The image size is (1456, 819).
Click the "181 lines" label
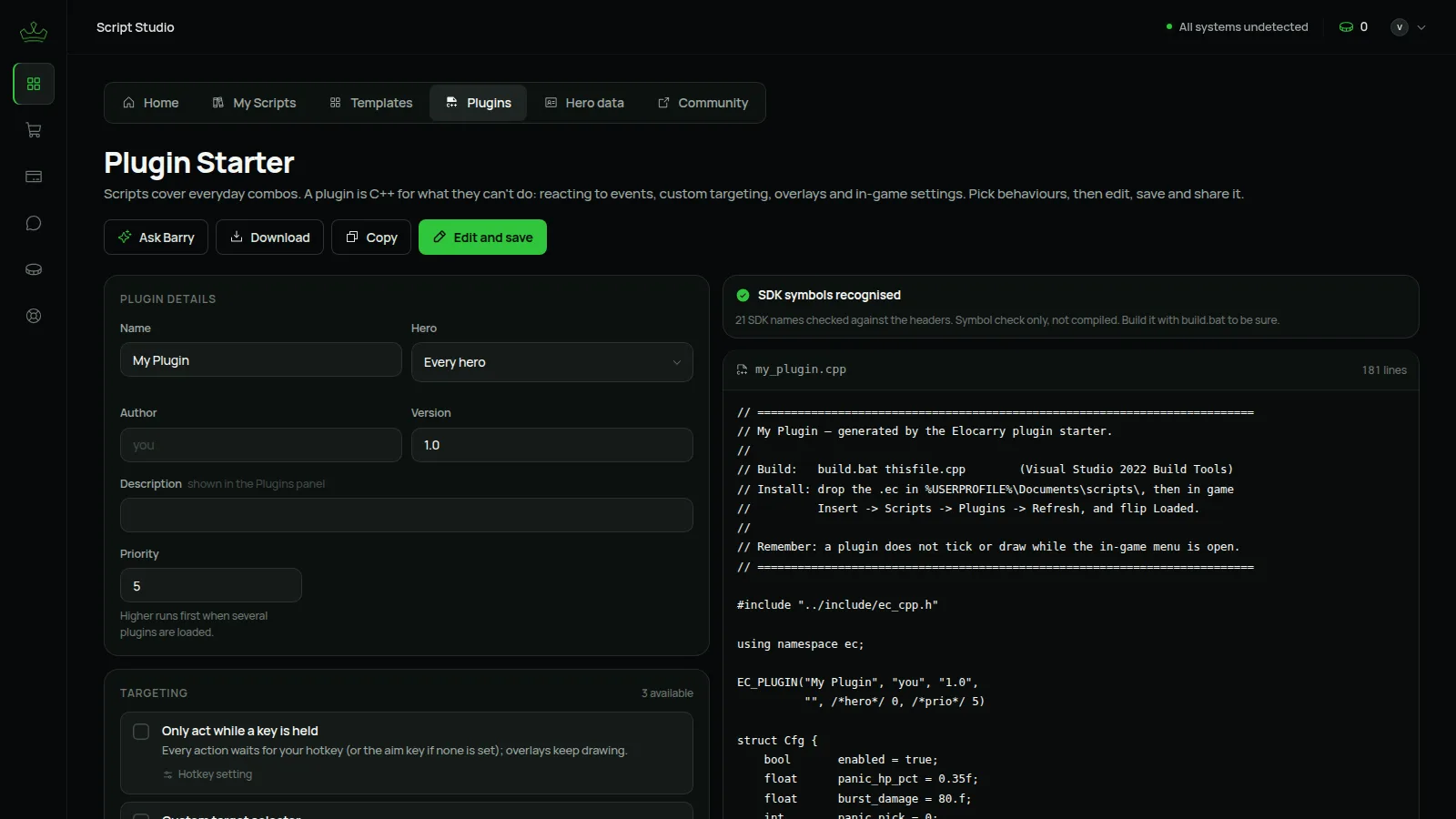point(1384,370)
